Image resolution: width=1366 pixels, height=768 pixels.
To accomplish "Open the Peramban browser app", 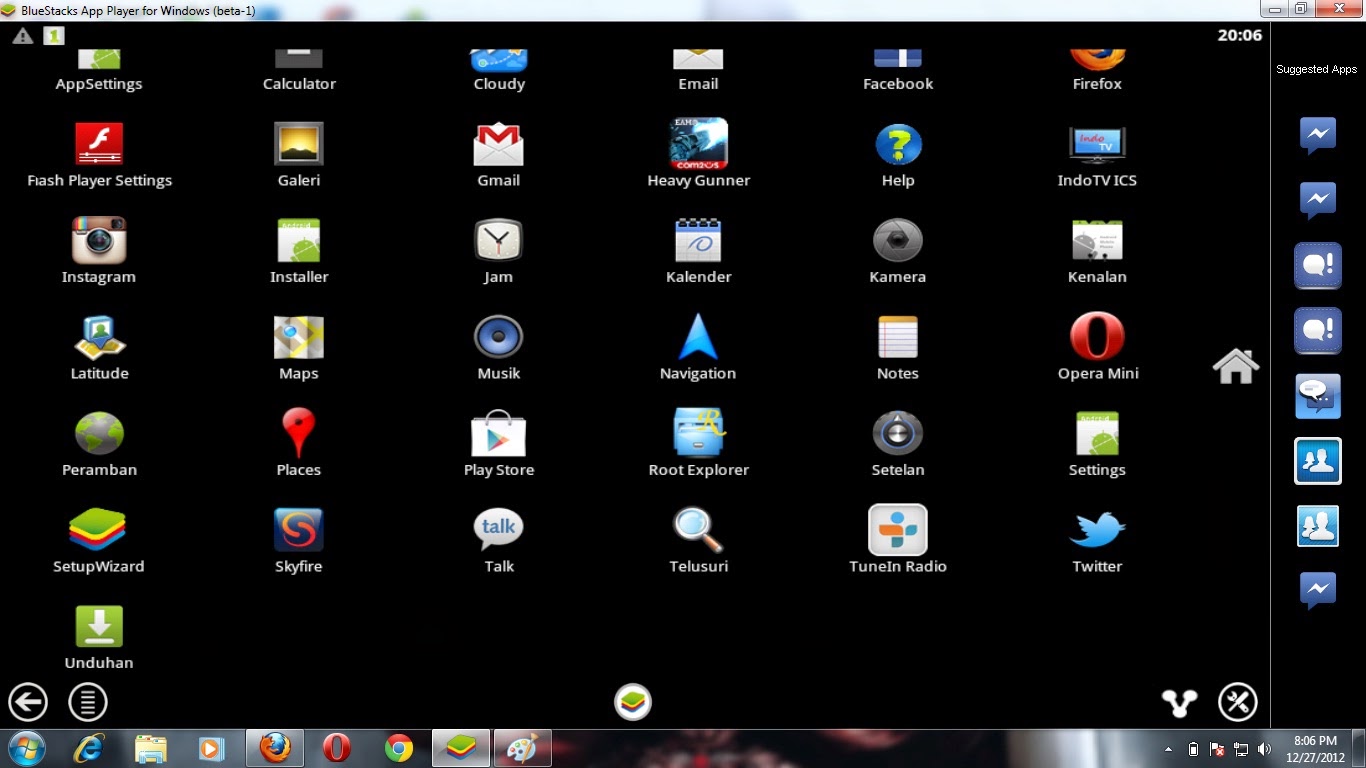I will coord(99,433).
